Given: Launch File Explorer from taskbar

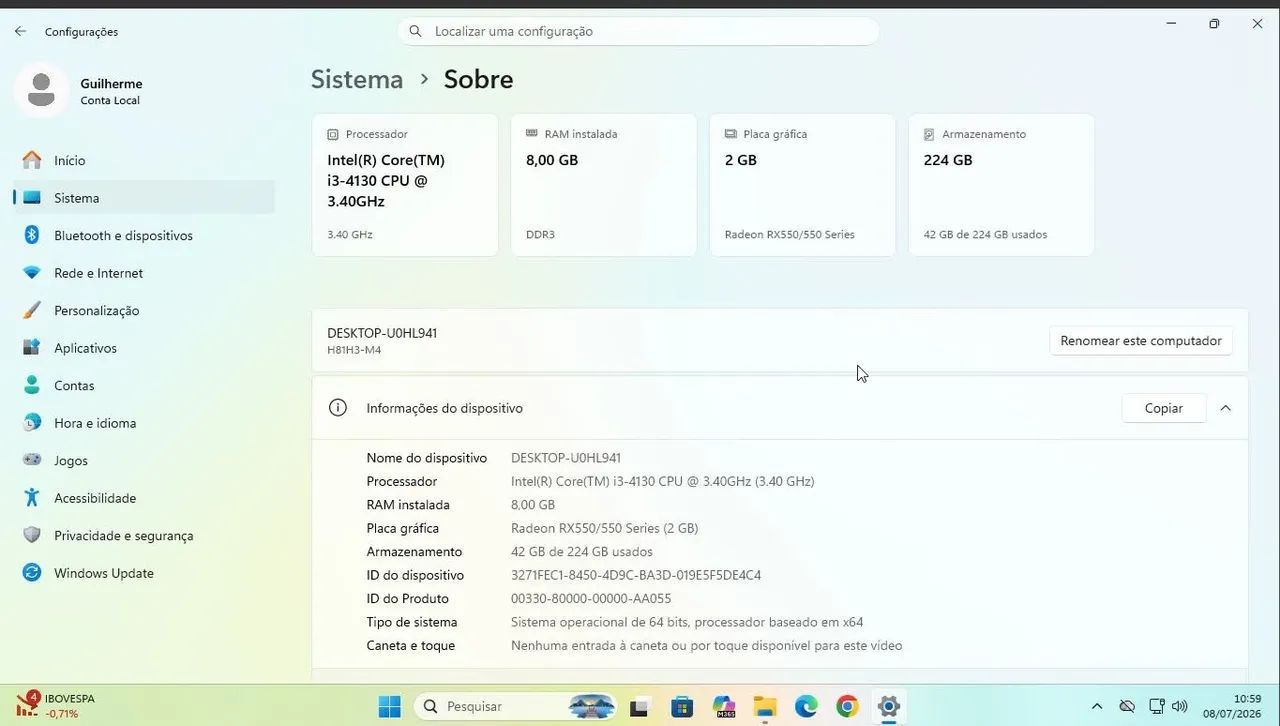Looking at the screenshot, I should click(765, 706).
